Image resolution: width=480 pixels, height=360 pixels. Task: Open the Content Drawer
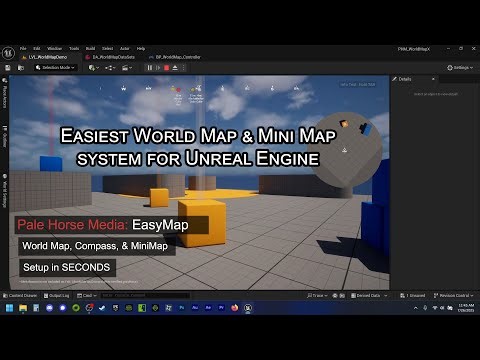pyautogui.click(x=20, y=296)
